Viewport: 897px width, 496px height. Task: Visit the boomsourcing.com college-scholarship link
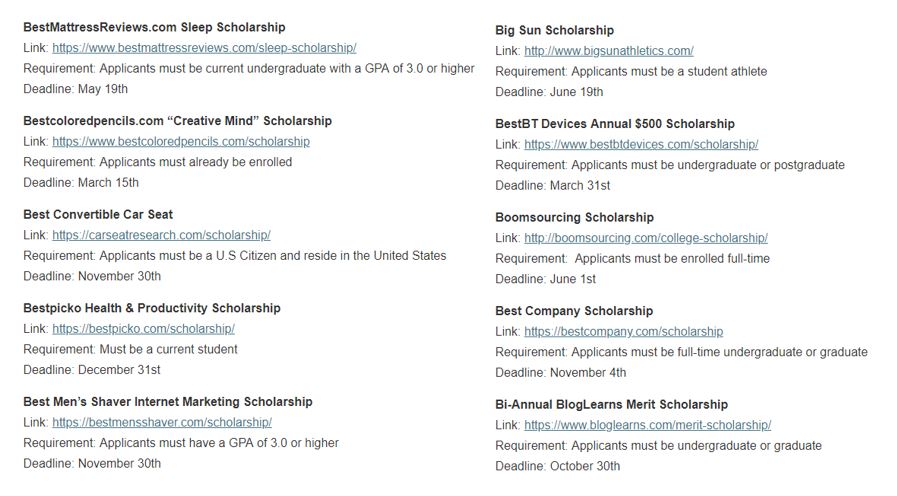pyautogui.click(x=646, y=238)
